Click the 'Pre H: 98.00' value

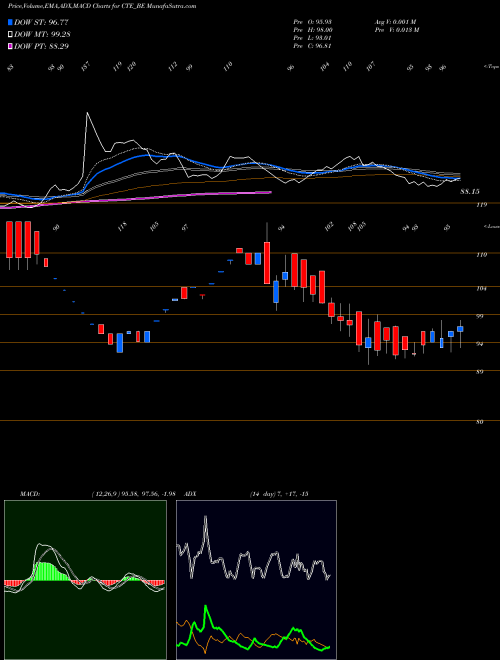(x=313, y=29)
